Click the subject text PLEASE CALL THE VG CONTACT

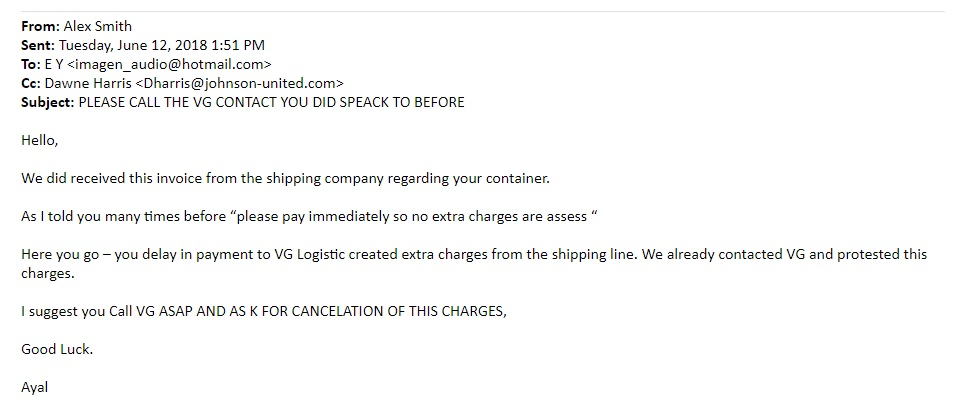[270, 103]
